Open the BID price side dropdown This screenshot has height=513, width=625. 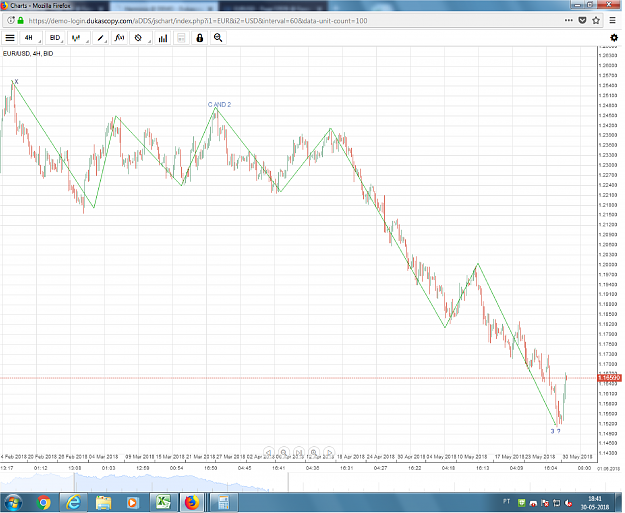click(x=55, y=38)
